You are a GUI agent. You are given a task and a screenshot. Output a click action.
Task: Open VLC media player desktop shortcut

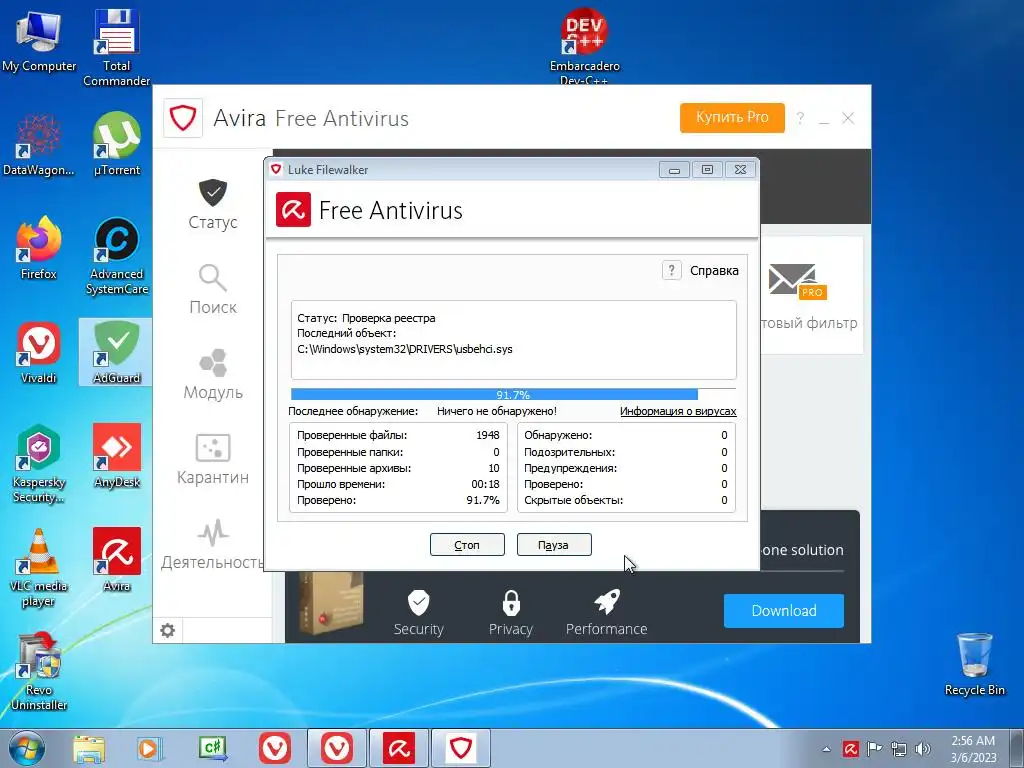(39, 568)
